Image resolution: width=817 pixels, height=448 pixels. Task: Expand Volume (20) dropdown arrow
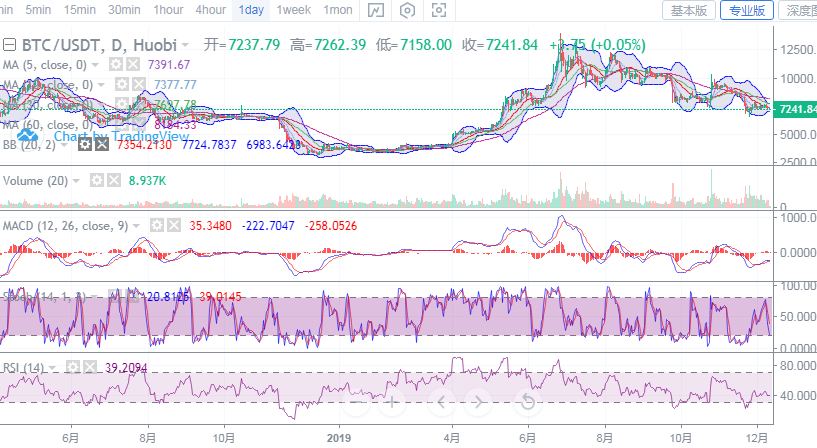(x=77, y=181)
